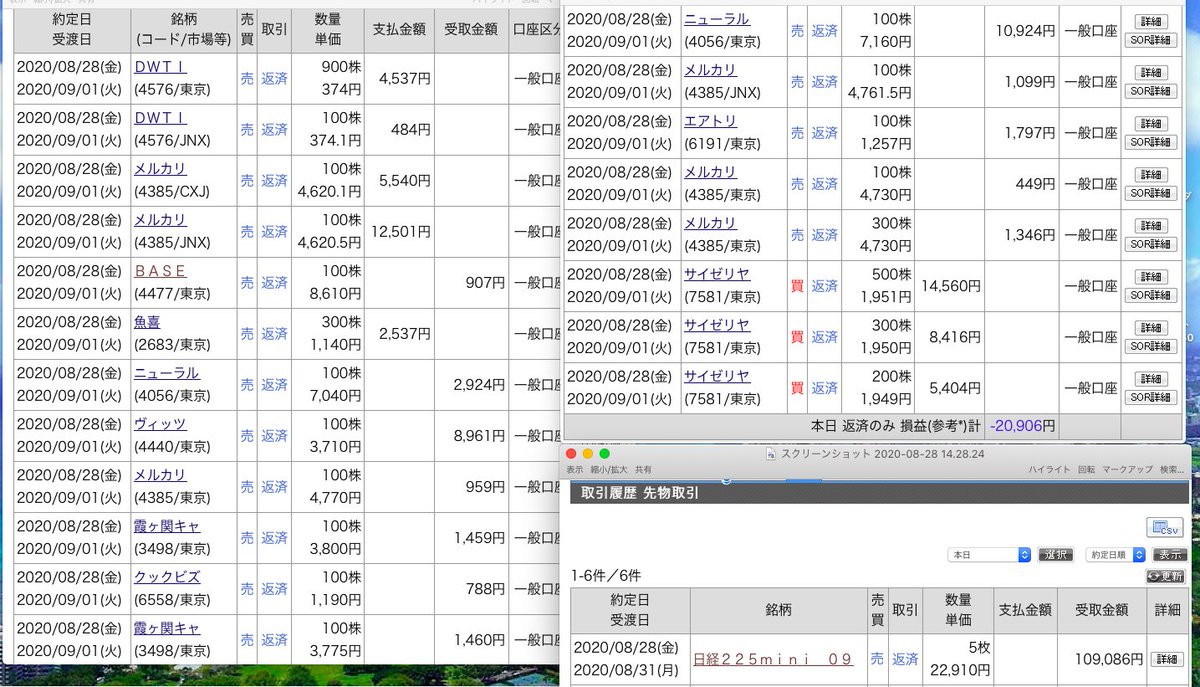The height and width of the screenshot is (687, 1200).
Task: Open エアトリ stock link
Action: click(x=710, y=121)
